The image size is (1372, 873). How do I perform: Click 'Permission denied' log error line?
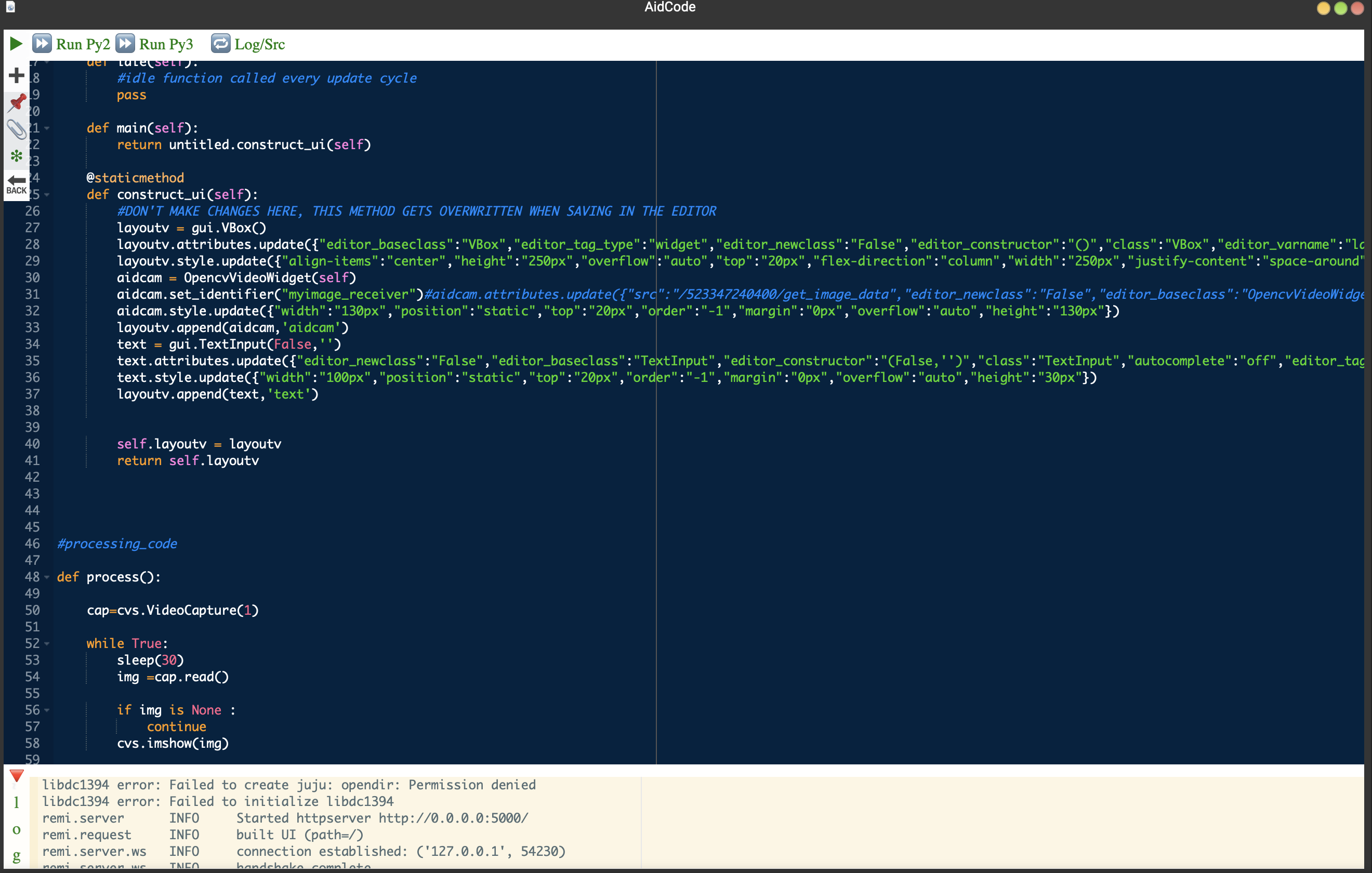[x=289, y=785]
